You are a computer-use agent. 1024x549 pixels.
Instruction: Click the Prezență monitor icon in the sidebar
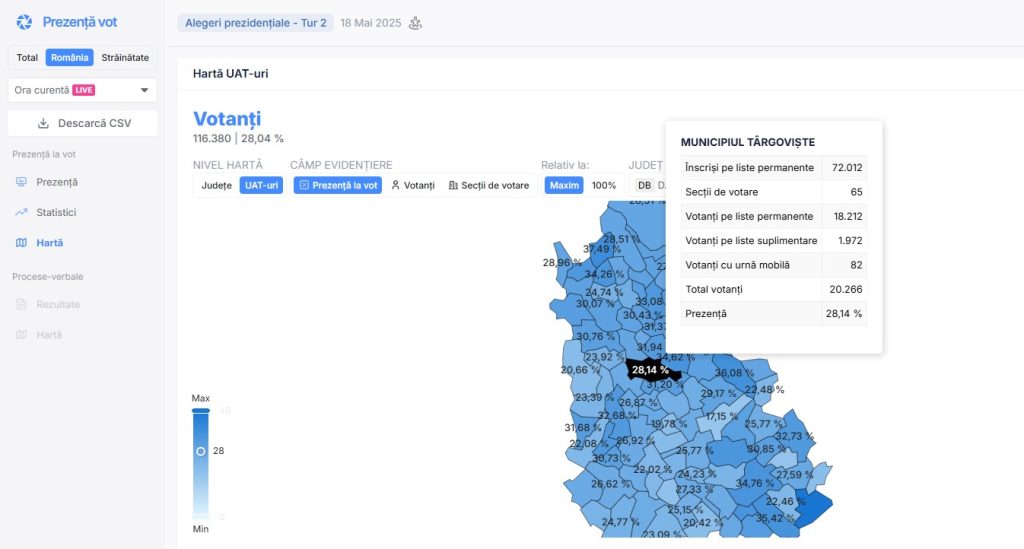tap(22, 182)
